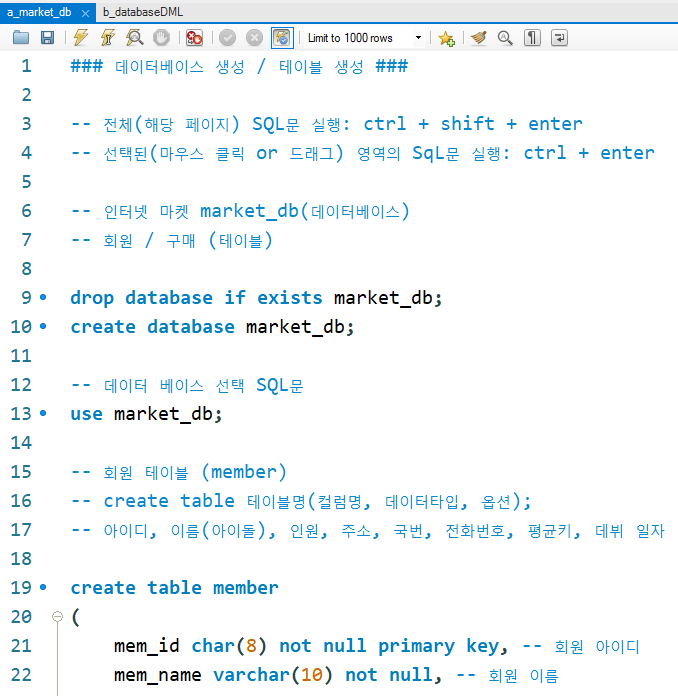This screenshot has width=678, height=696.
Task: Click the comment "market_db(데이터베이스)" on line 6
Action: click(x=305, y=211)
